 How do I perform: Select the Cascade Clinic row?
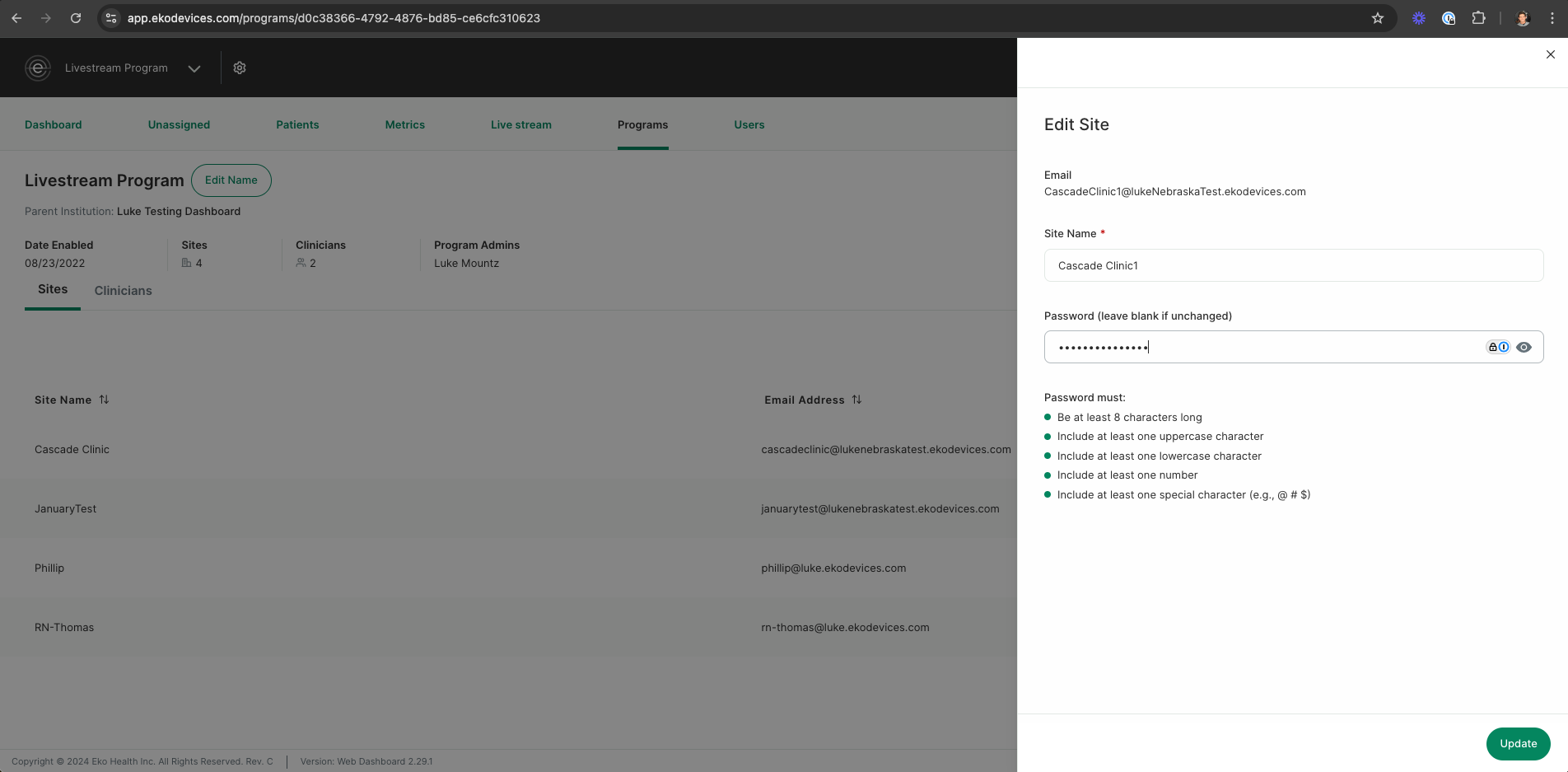pyautogui.click(x=508, y=449)
